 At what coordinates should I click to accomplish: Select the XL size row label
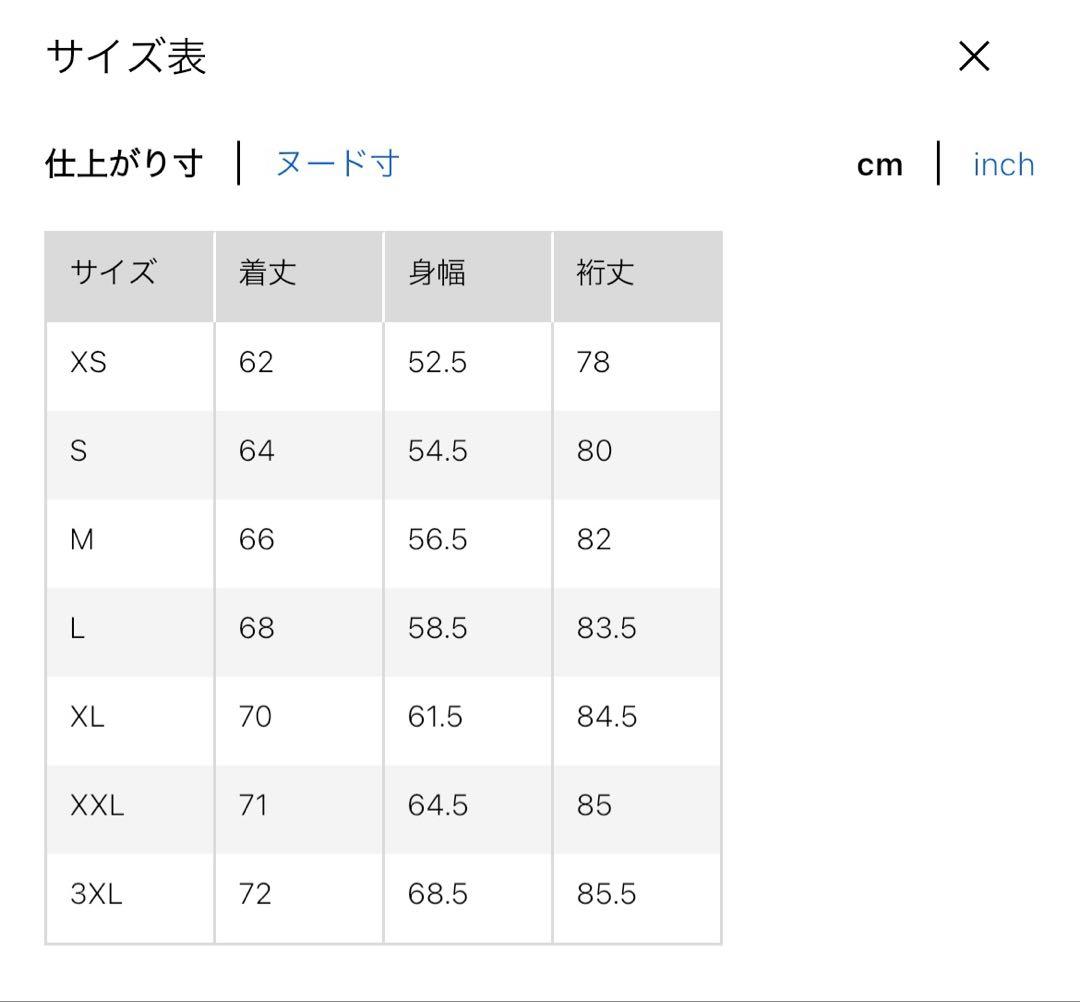[x=87, y=717]
